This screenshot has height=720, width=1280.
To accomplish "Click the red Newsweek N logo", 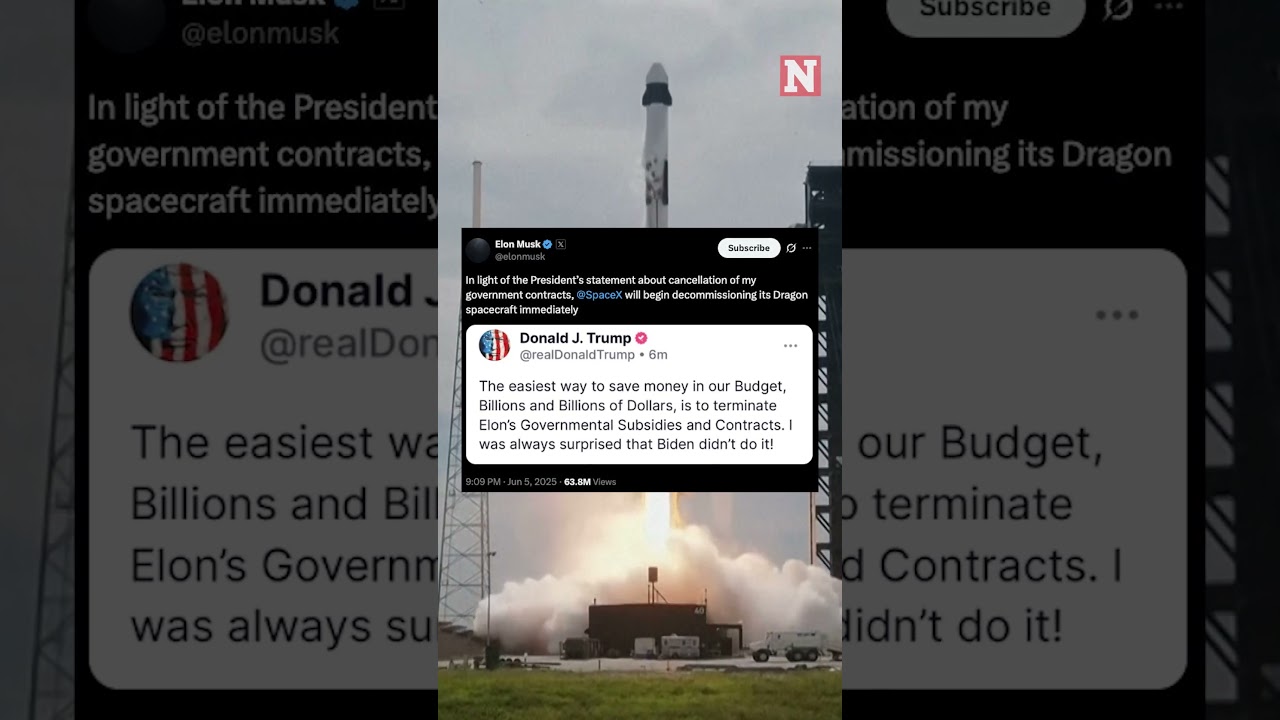I will 800,76.
